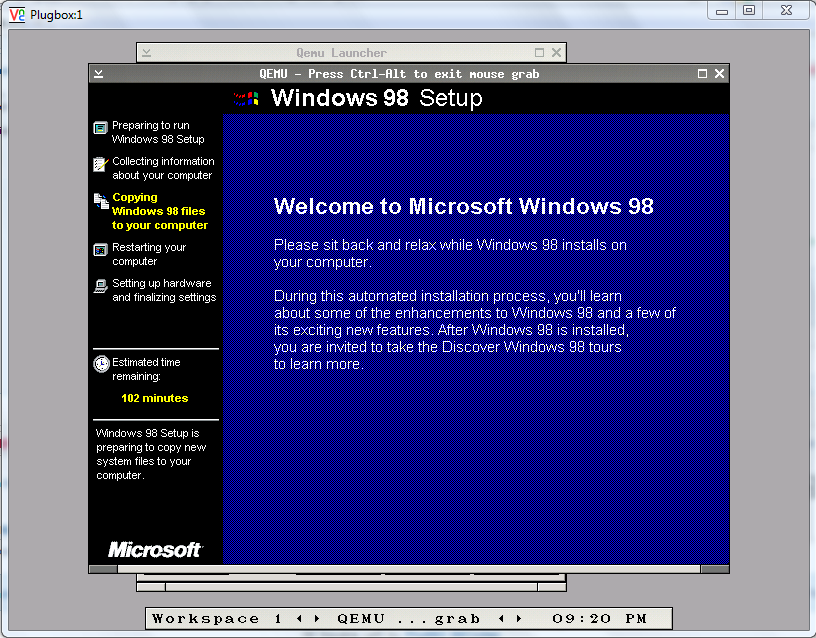Open QEMU window menu arrow icon
The height and width of the screenshot is (638, 816).
click(98, 74)
